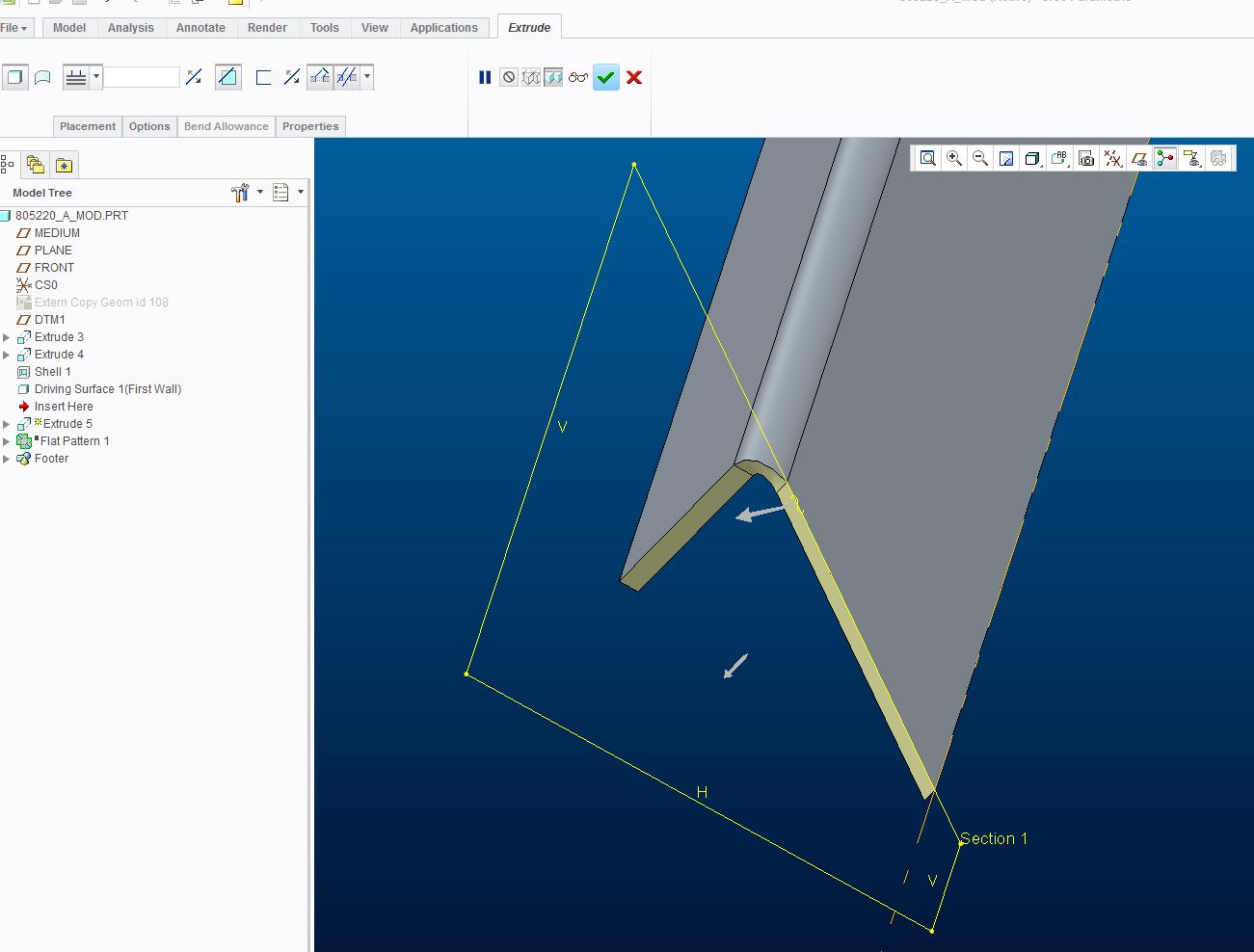Click the Zoom Out icon
The image size is (1254, 952).
tap(980, 158)
